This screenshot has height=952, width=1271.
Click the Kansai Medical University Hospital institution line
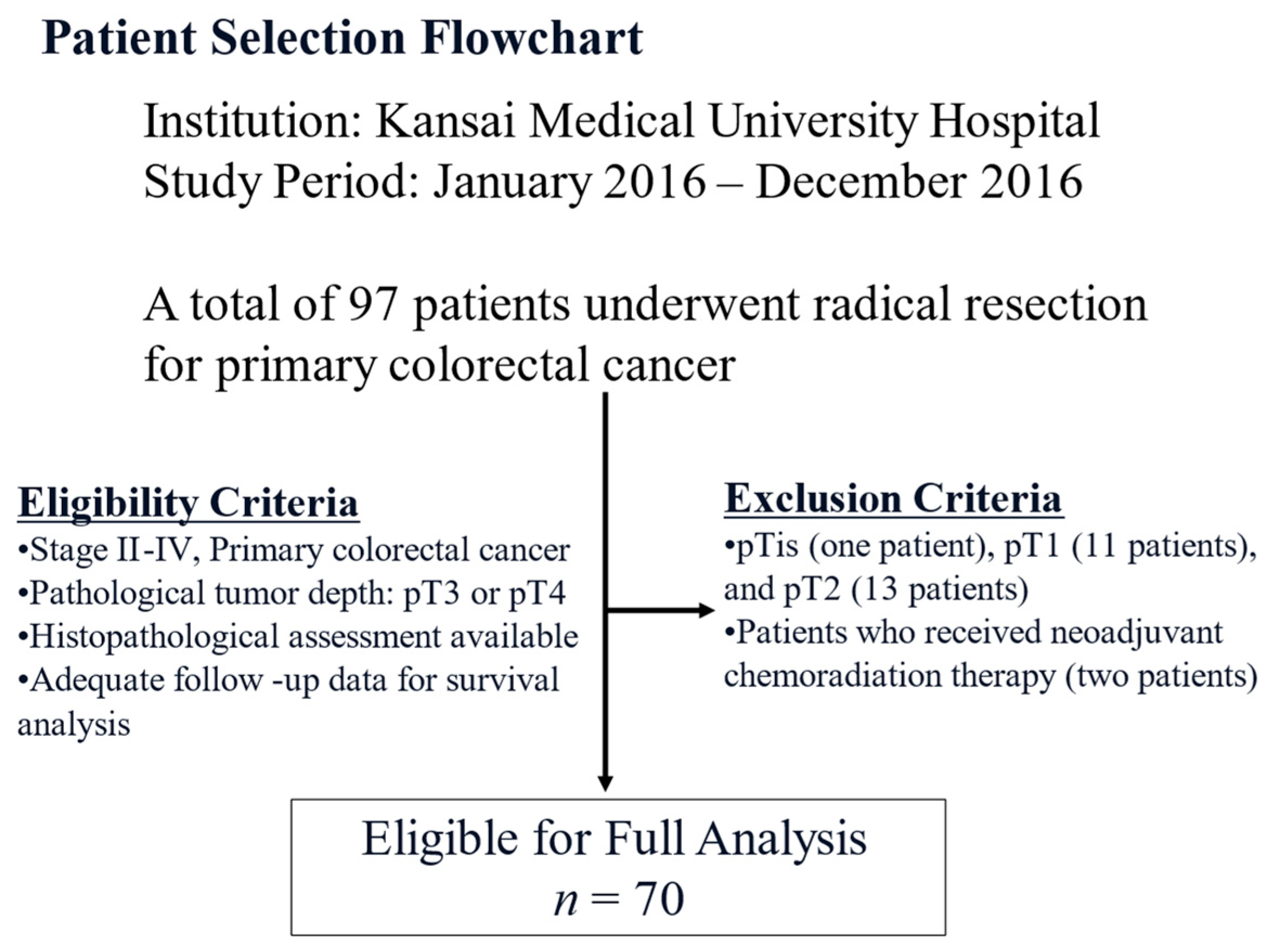click(621, 121)
